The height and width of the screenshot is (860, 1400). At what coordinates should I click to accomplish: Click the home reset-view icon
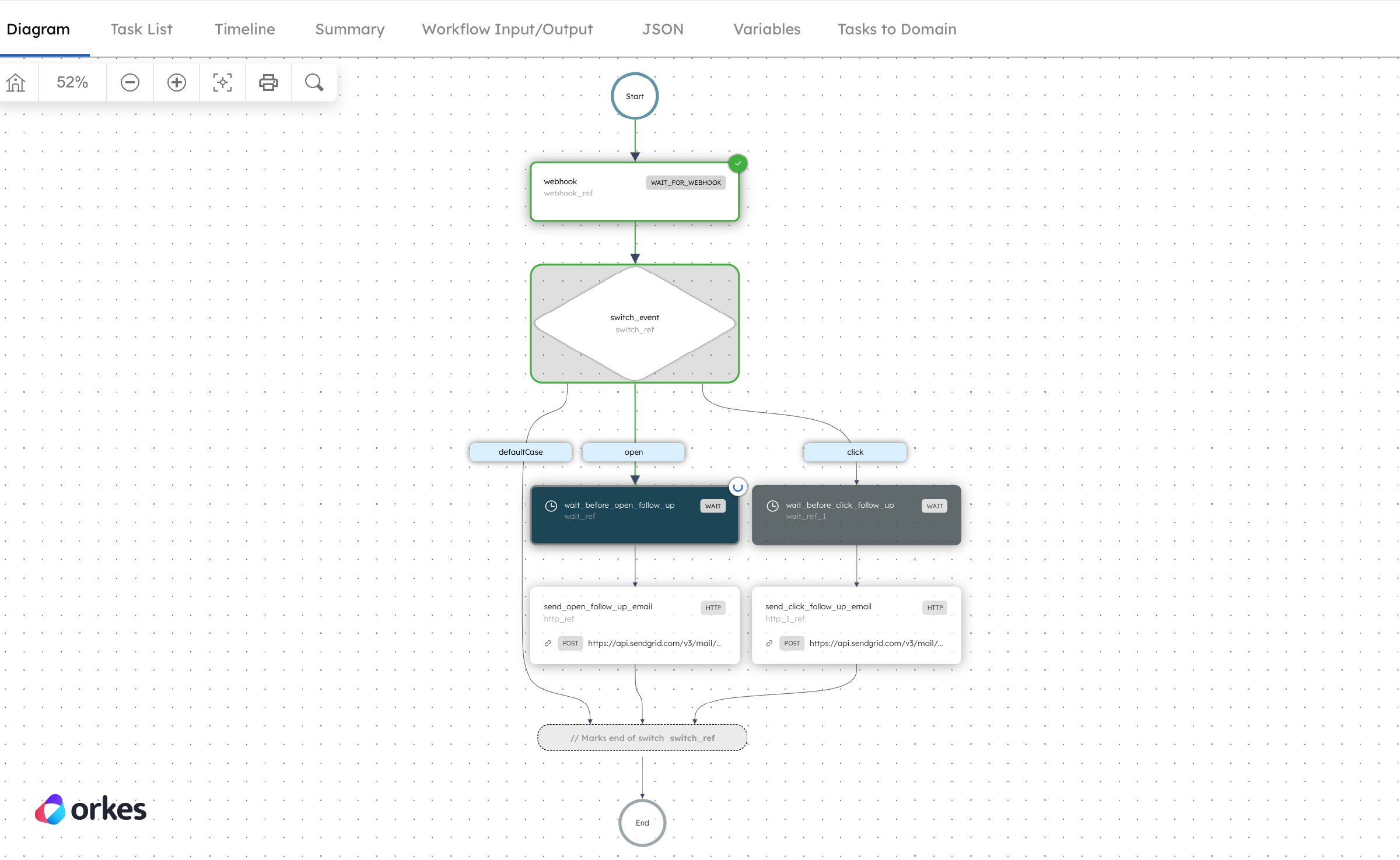pyautogui.click(x=15, y=82)
